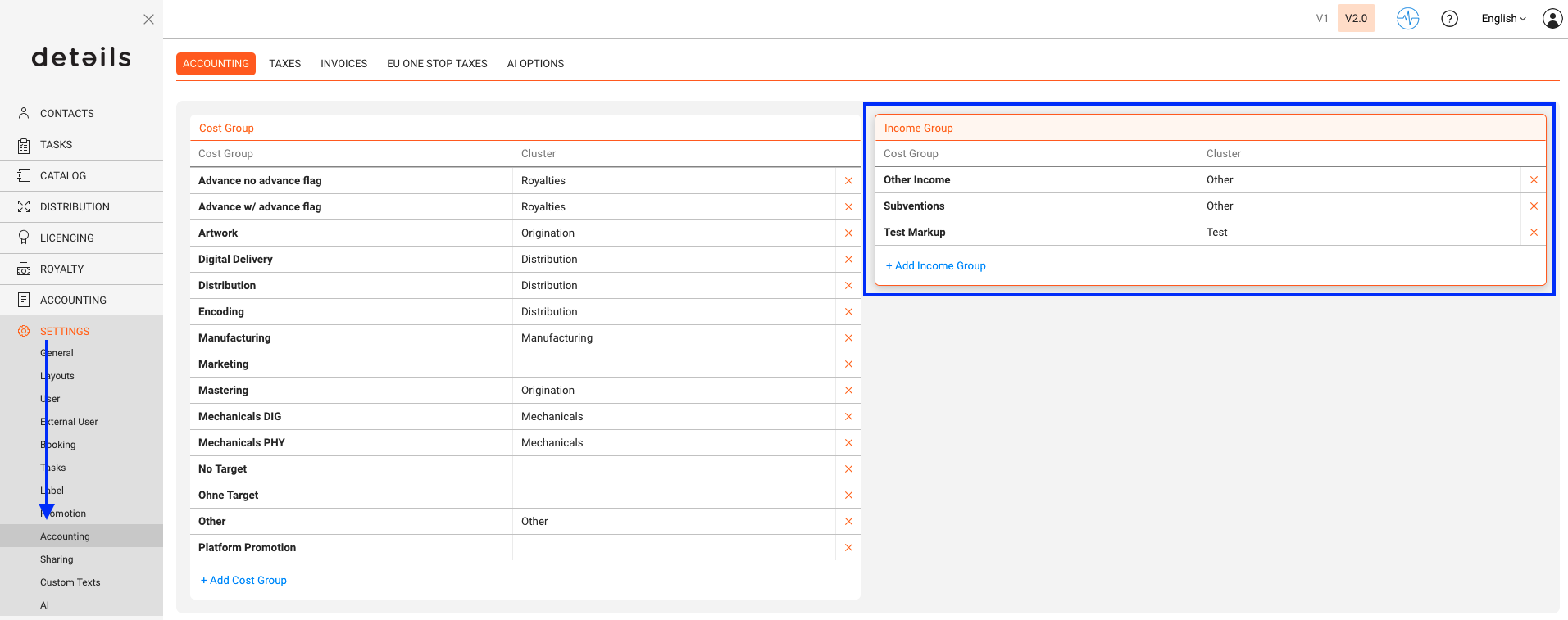The height and width of the screenshot is (620, 1568).
Task: Open Licencing in the sidebar
Action: click(x=81, y=238)
